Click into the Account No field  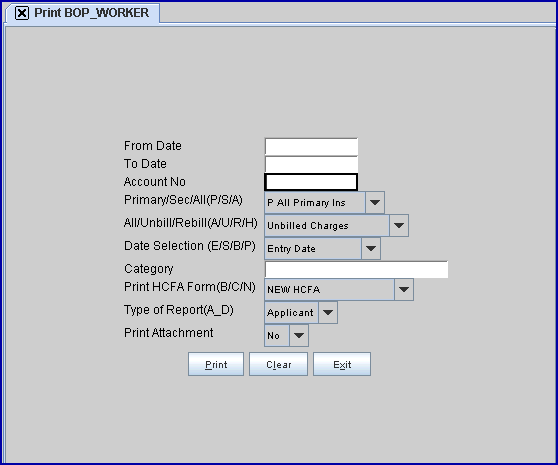311,182
